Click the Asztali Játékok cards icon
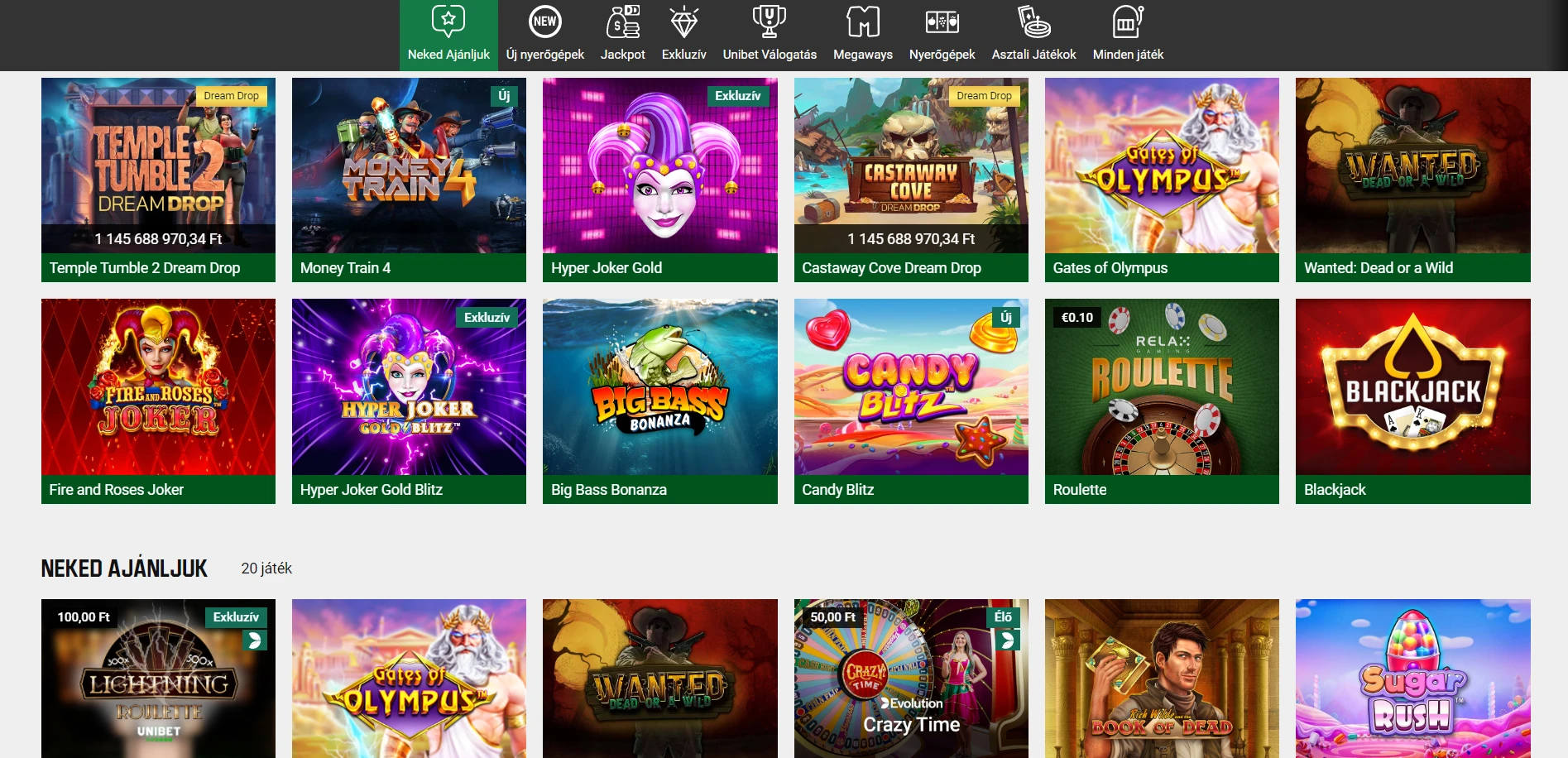The height and width of the screenshot is (758, 1568). pyautogui.click(x=1033, y=22)
